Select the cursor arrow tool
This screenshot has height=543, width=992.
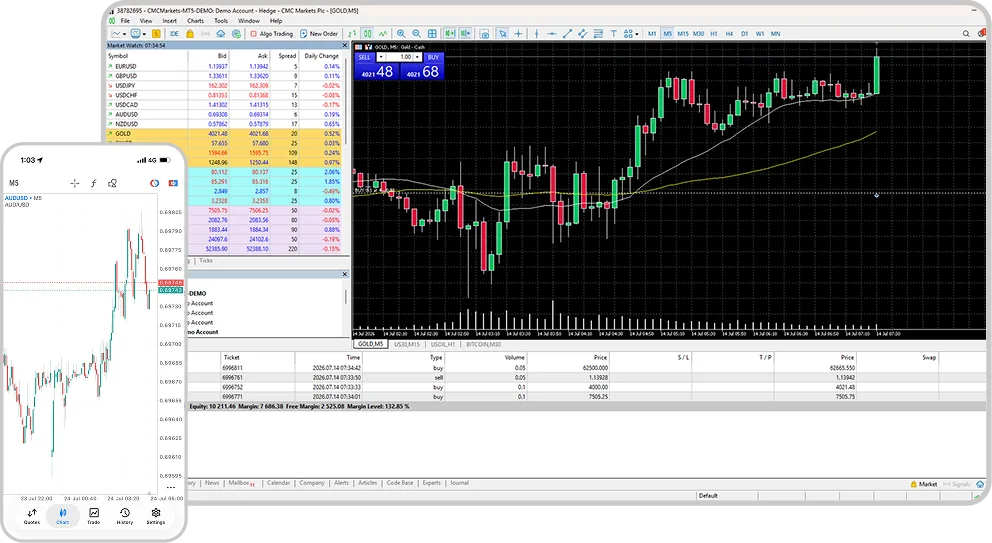coord(502,34)
